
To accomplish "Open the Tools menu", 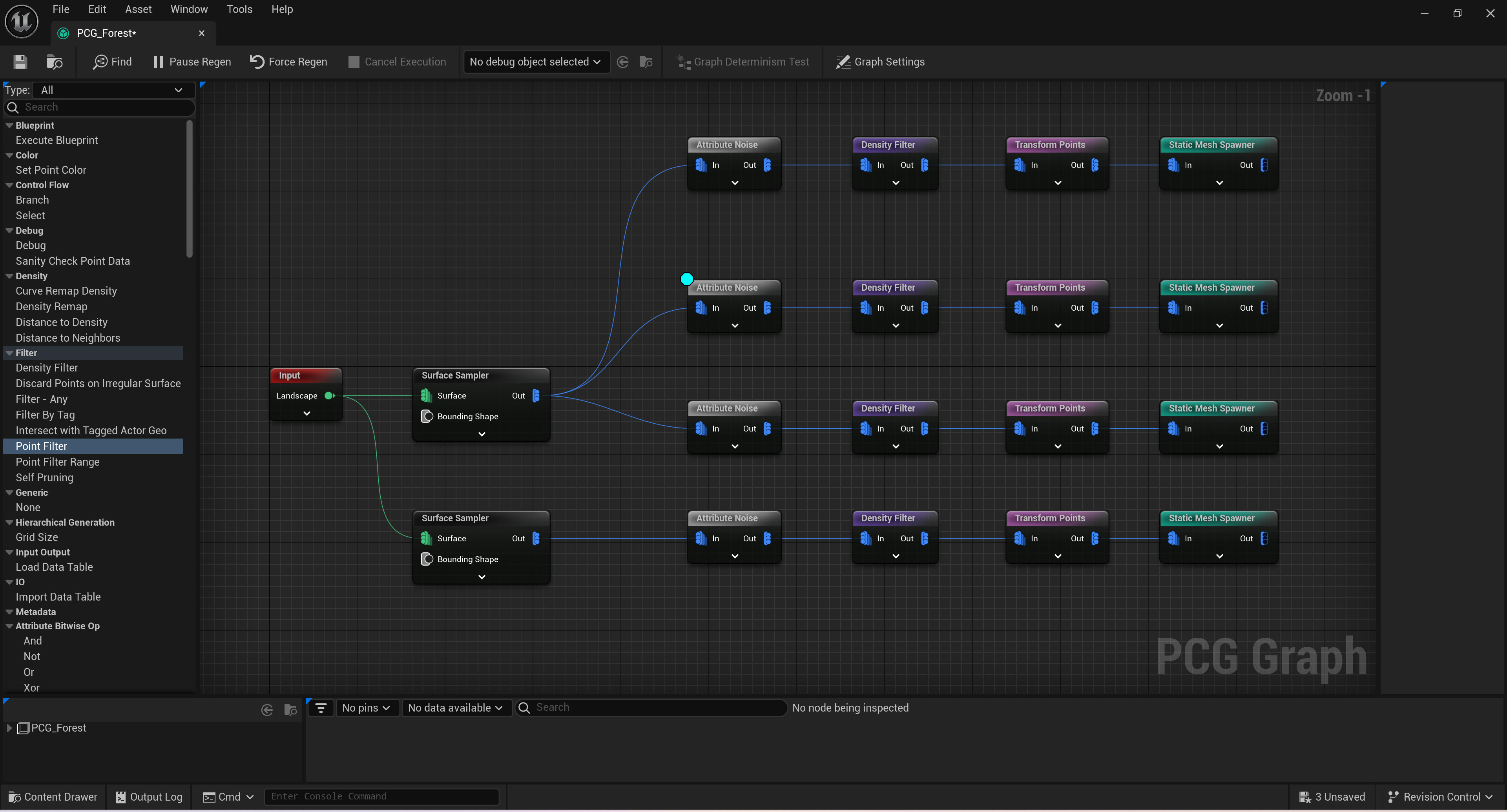I will [239, 9].
